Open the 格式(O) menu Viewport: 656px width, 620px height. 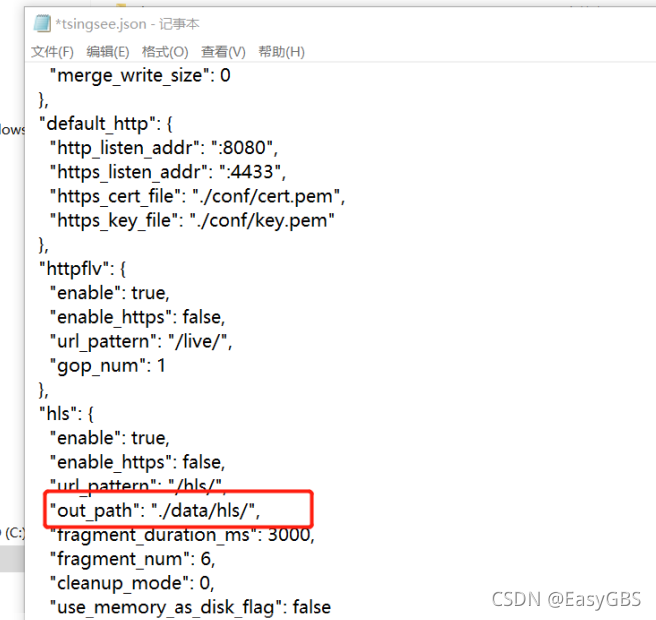165,52
